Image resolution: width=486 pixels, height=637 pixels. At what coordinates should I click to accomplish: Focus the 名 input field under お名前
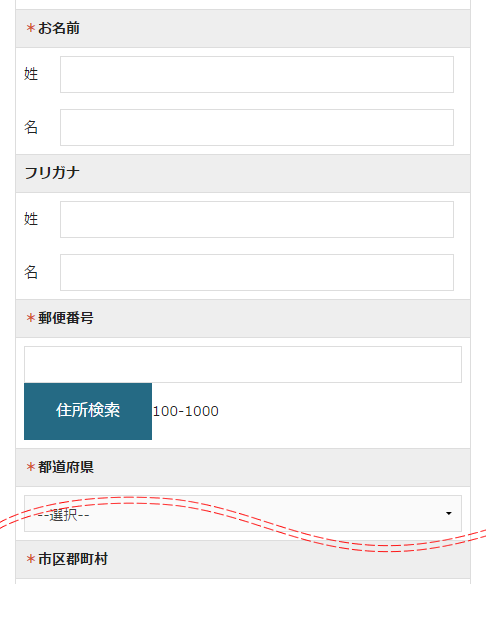point(257,128)
